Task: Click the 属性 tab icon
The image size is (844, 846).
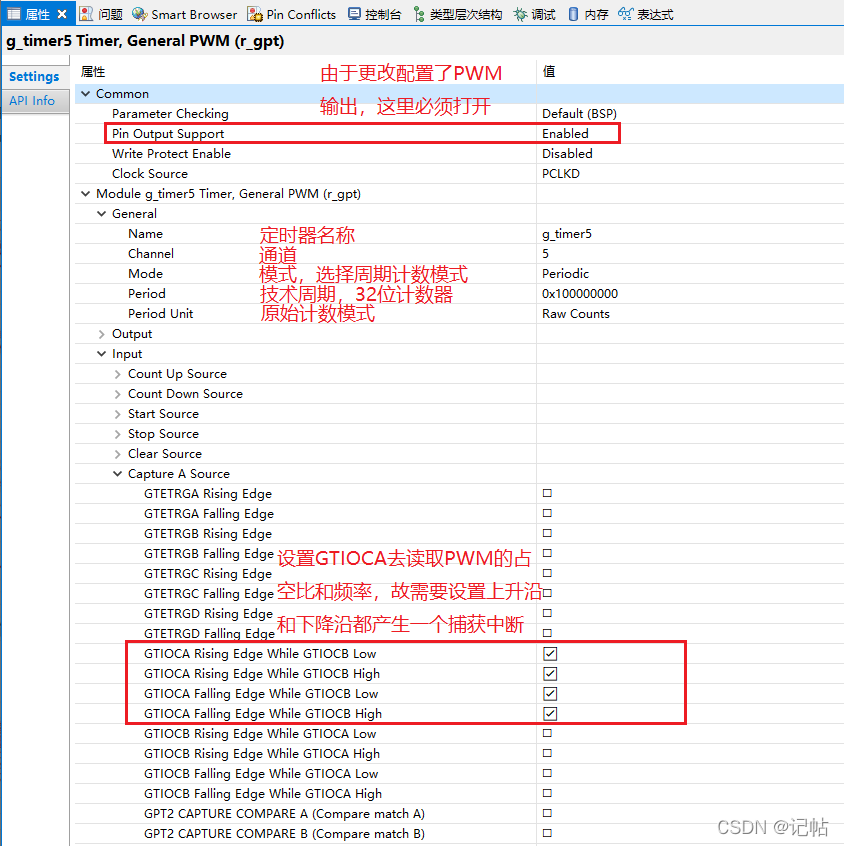Action: coord(13,14)
